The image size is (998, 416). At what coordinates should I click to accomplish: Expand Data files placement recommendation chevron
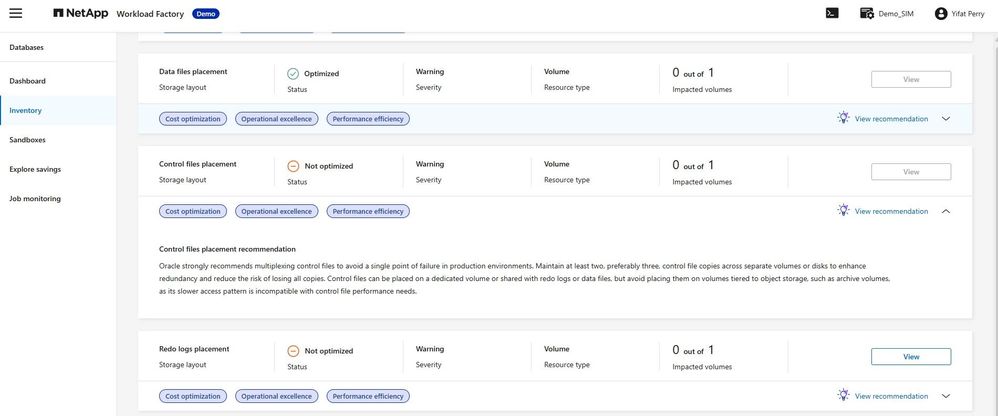pyautogui.click(x=946, y=118)
